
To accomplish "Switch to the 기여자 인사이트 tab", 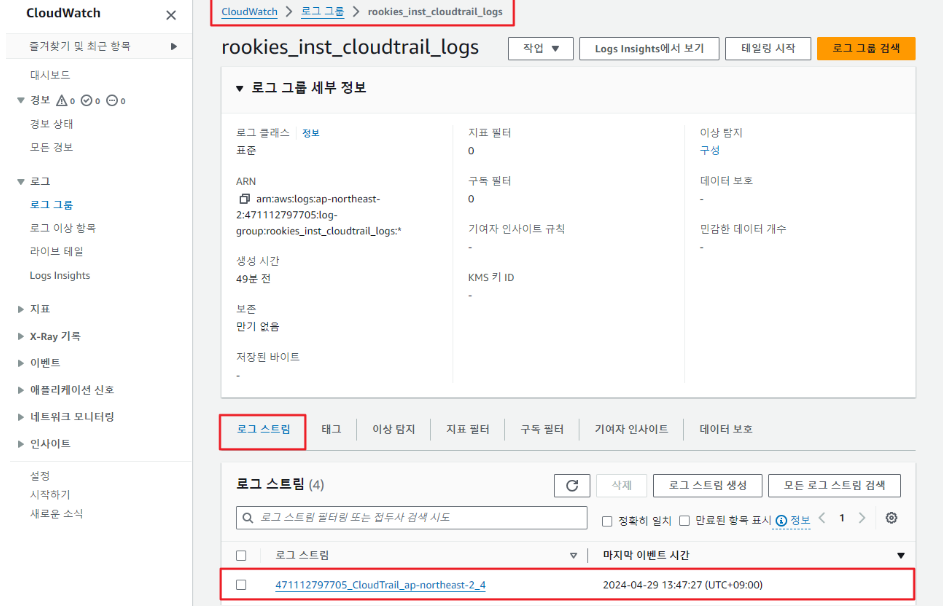I will click(x=631, y=429).
